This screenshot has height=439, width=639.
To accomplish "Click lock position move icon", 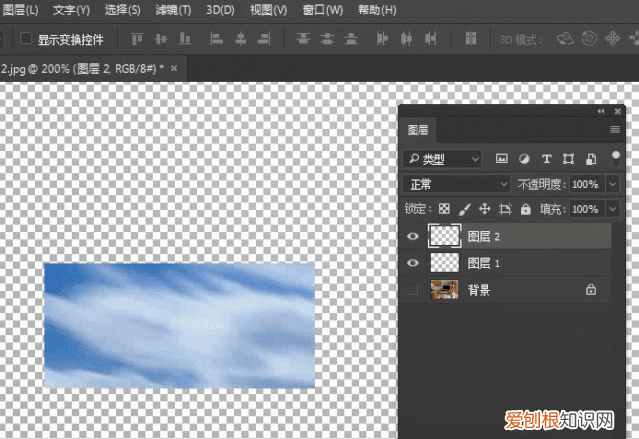I will click(484, 209).
